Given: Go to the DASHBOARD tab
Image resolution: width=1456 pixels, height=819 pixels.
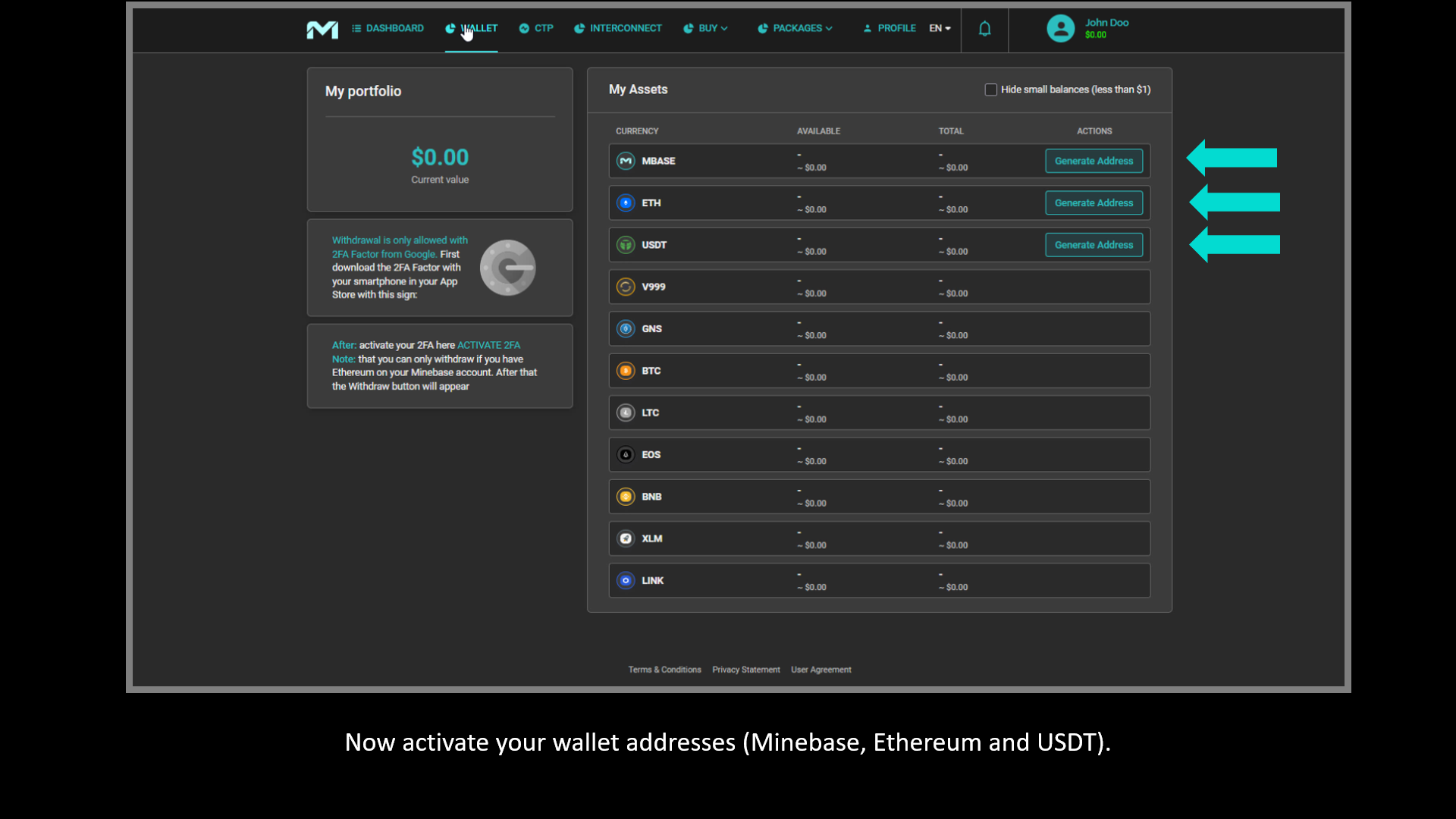Looking at the screenshot, I should [388, 29].
